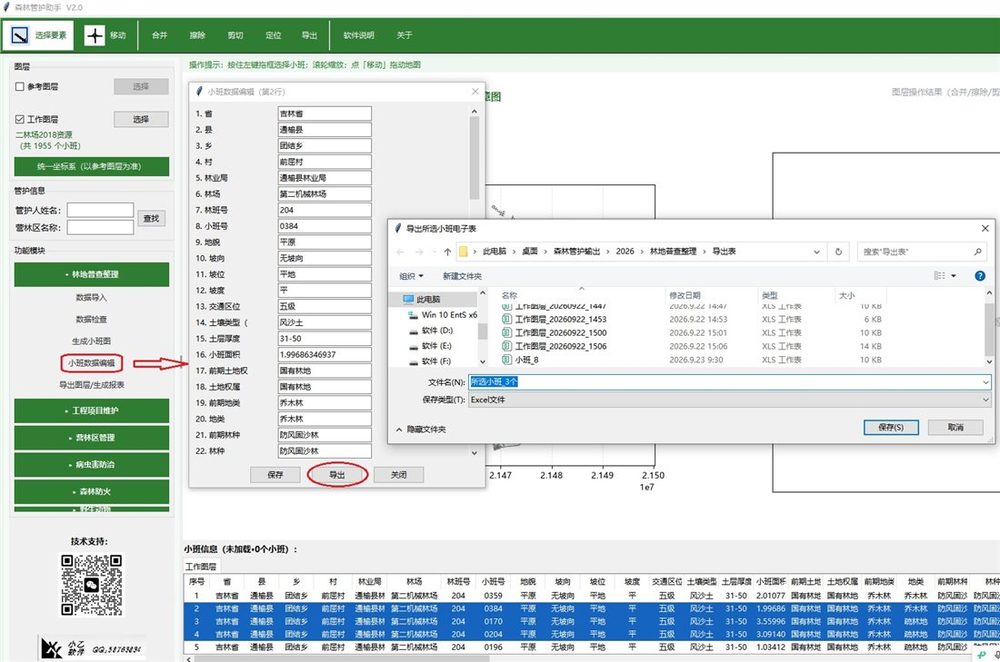Viewport: 1000px width, 662px height.
Task: Click the magnifier icon in 搜索"导出表" box
Action: click(x=977, y=252)
